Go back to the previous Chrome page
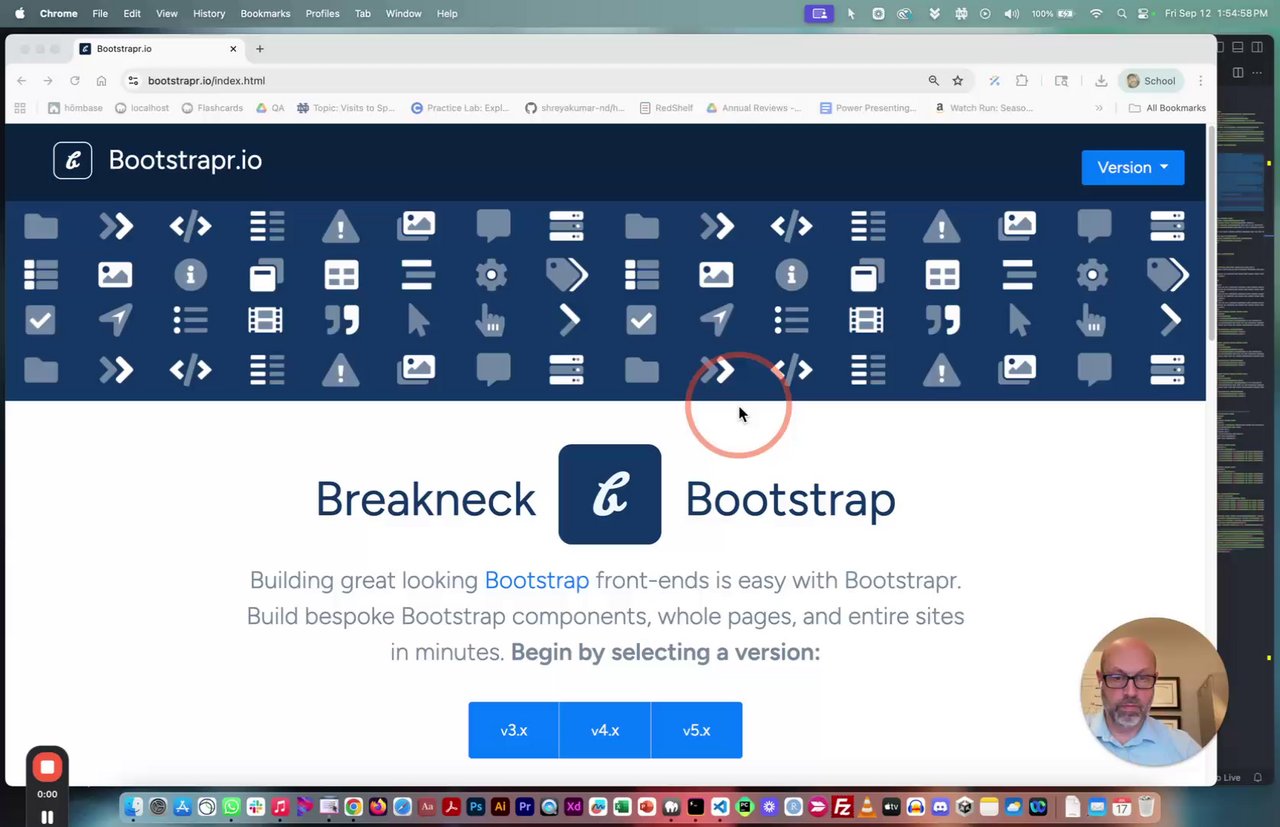This screenshot has width=1280, height=827. point(21,81)
